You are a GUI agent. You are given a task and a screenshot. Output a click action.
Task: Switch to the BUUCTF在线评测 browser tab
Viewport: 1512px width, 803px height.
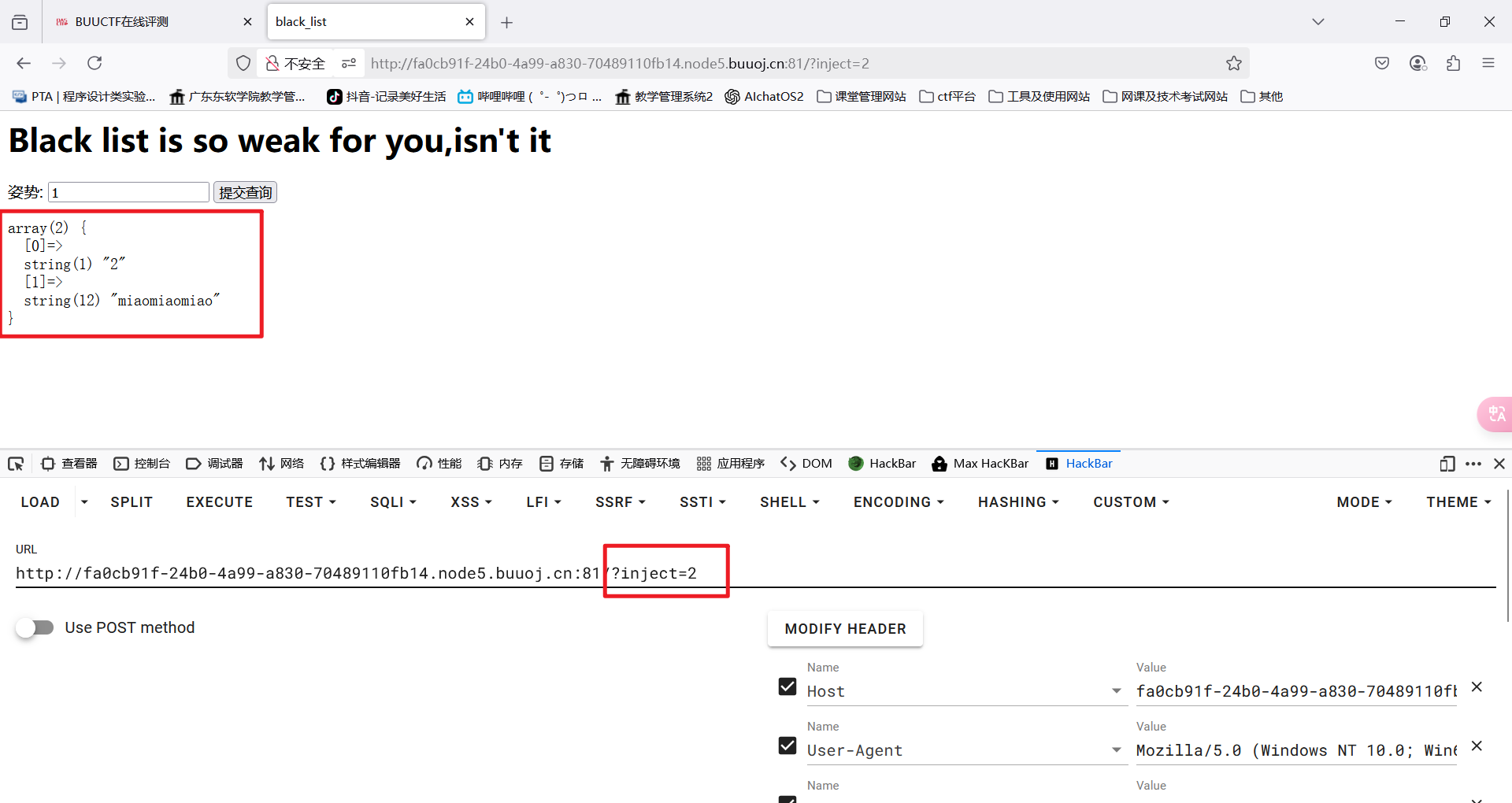point(122,21)
